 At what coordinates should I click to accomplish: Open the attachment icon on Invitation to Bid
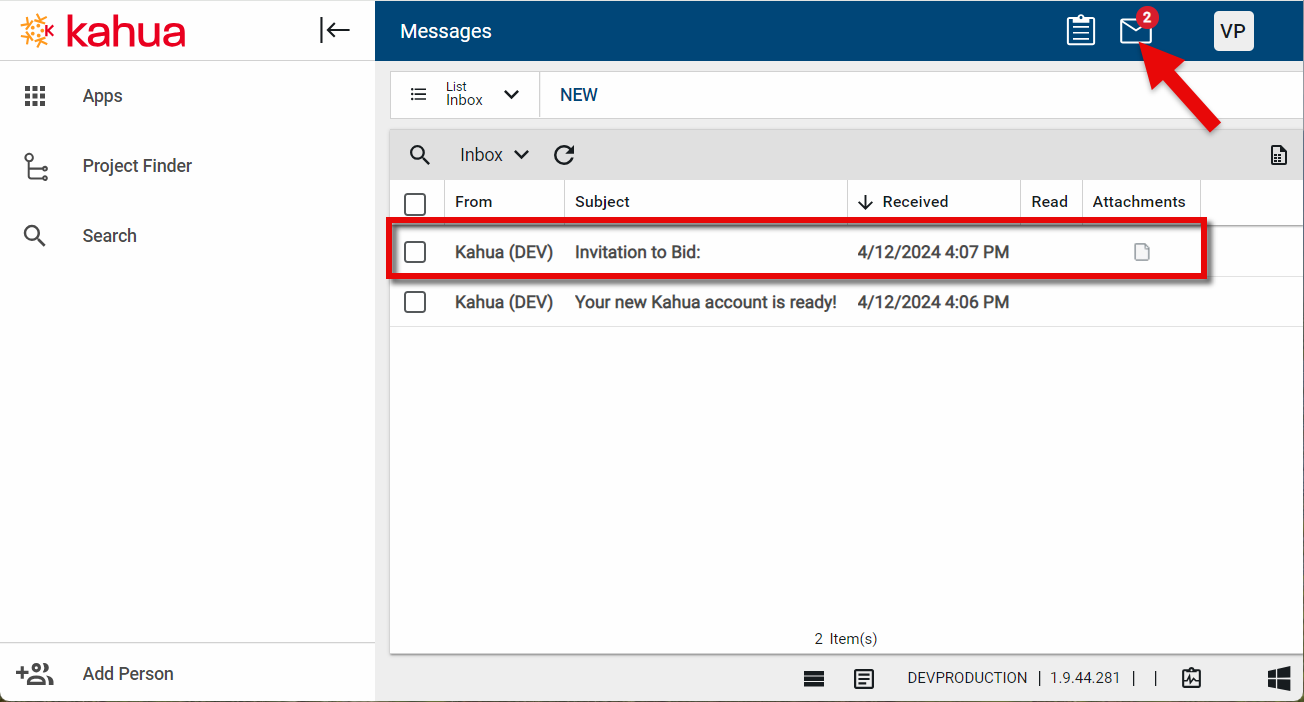[x=1141, y=252]
